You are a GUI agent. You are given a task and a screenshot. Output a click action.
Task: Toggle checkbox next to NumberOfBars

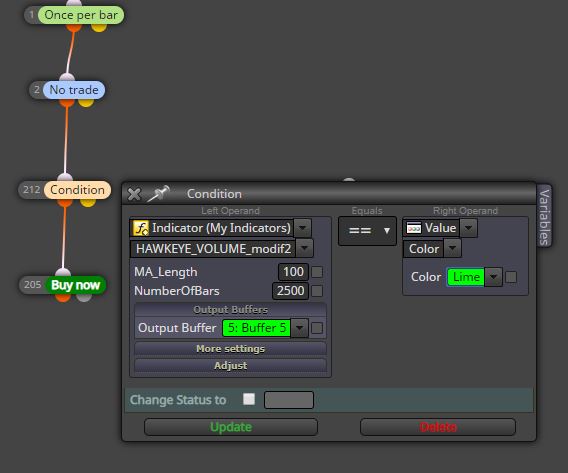coord(317,291)
